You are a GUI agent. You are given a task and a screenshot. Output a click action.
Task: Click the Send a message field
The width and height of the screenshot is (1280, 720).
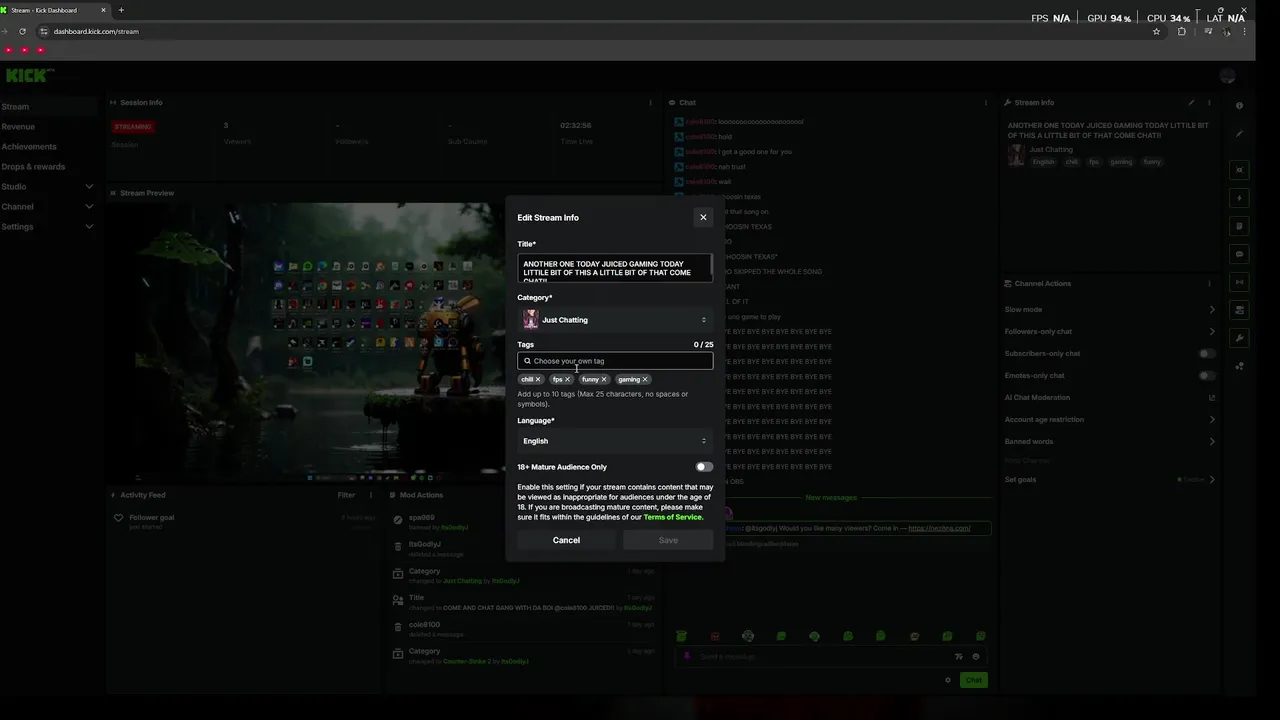point(815,657)
